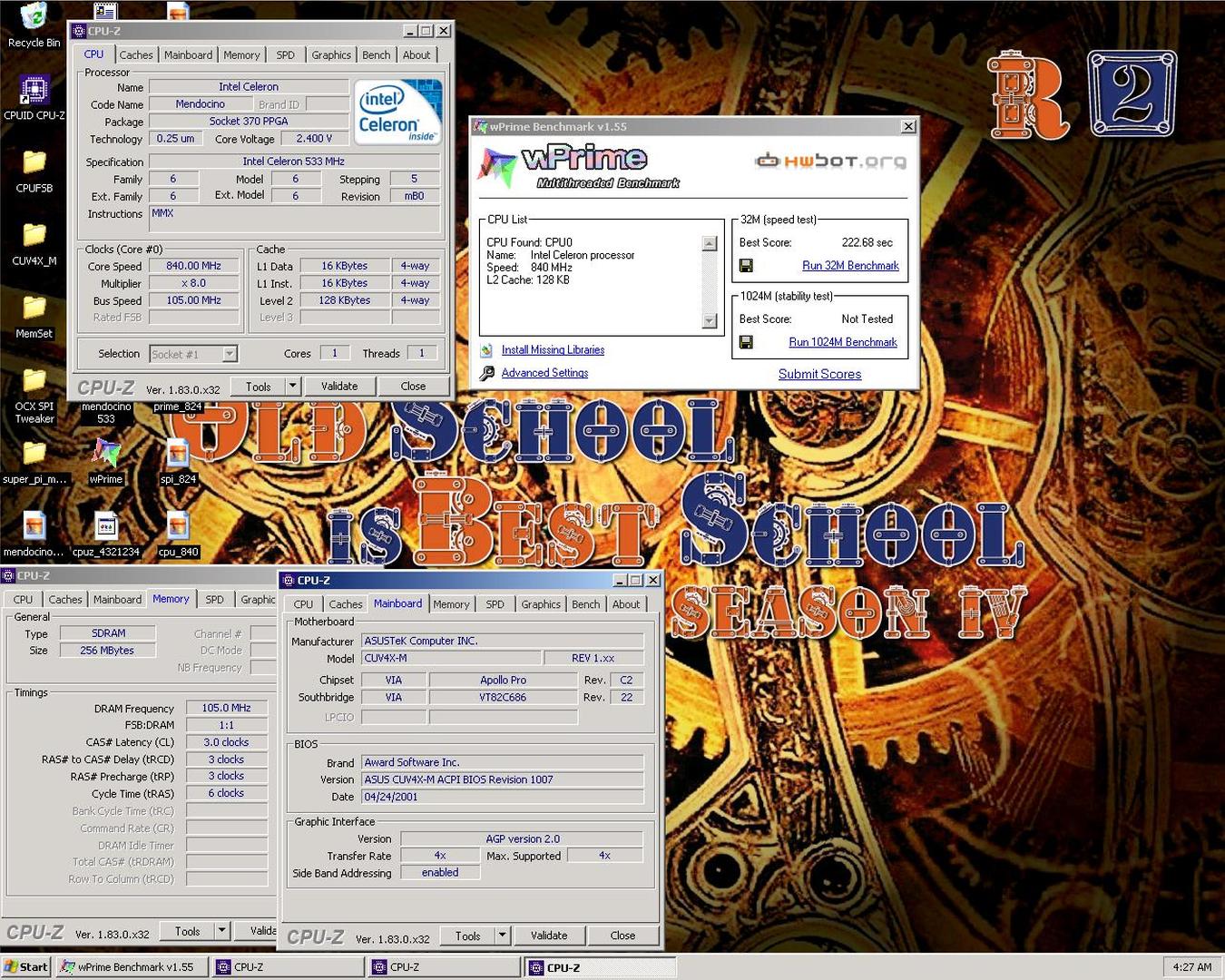Switch to SPD tab in Memory CPU-Z window

[214, 600]
